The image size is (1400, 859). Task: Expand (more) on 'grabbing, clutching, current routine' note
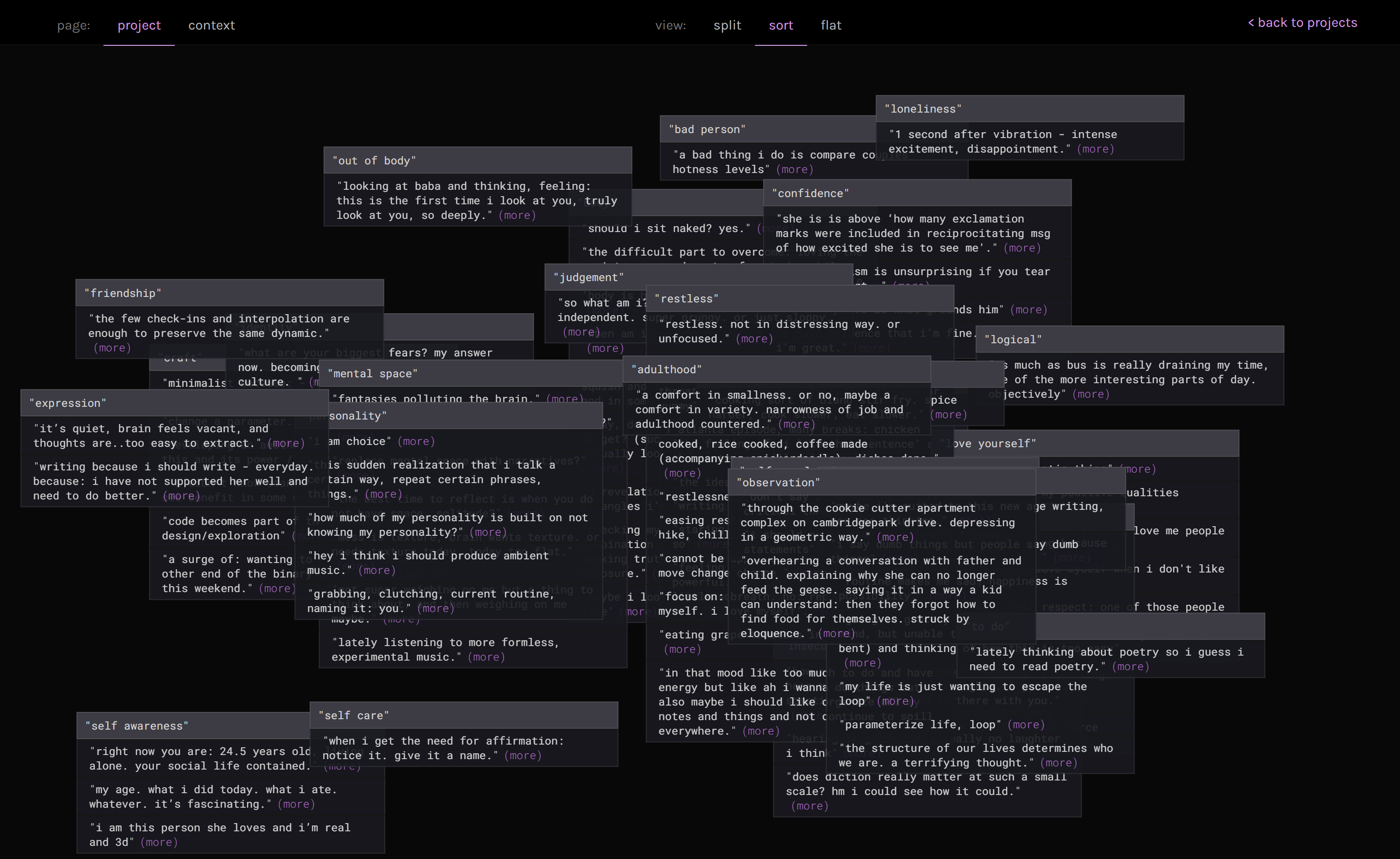436,608
